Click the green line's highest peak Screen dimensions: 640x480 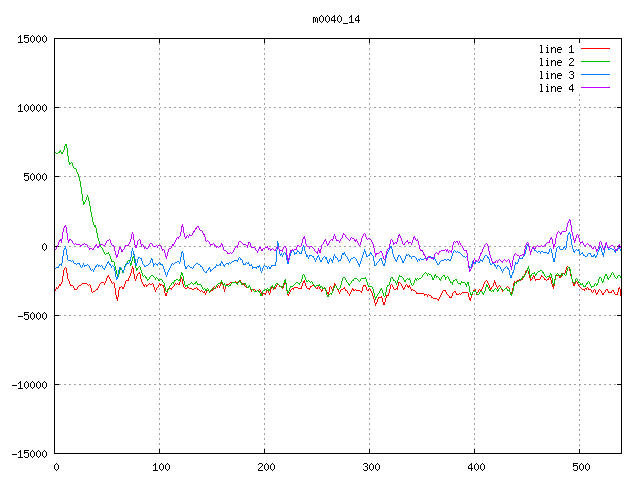click(66, 145)
